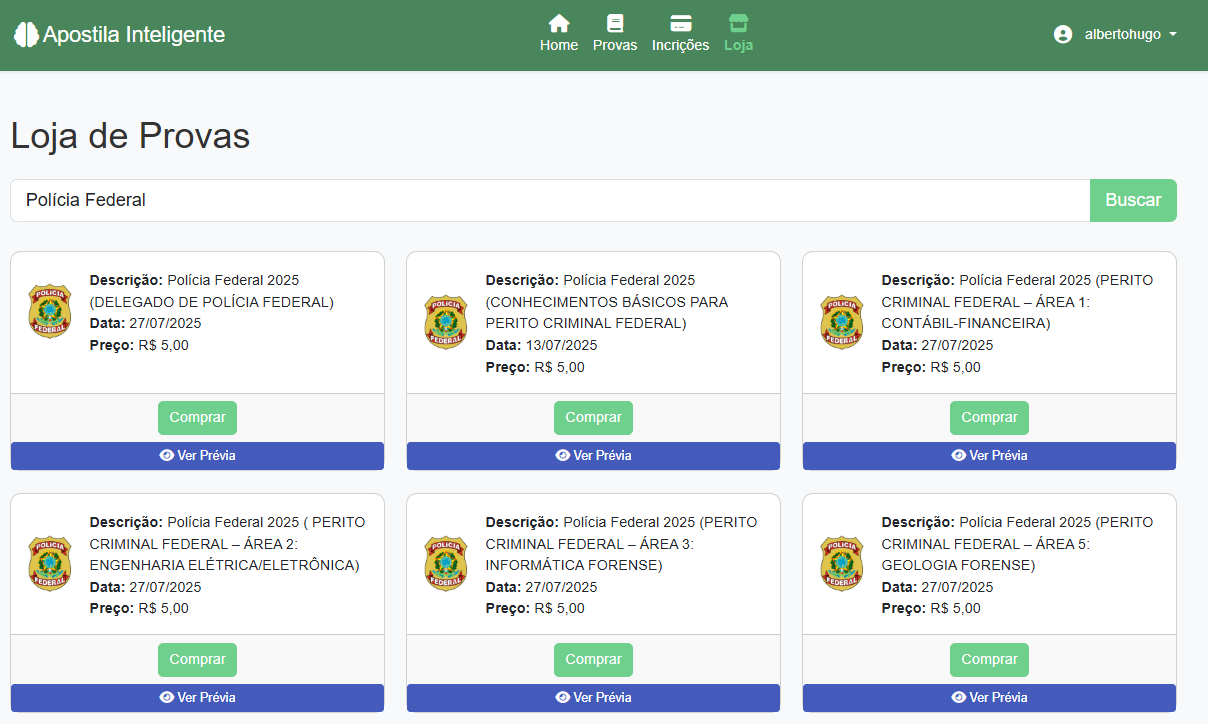1208x724 pixels.
Task: Go to Provas menu label
Action: click(615, 45)
